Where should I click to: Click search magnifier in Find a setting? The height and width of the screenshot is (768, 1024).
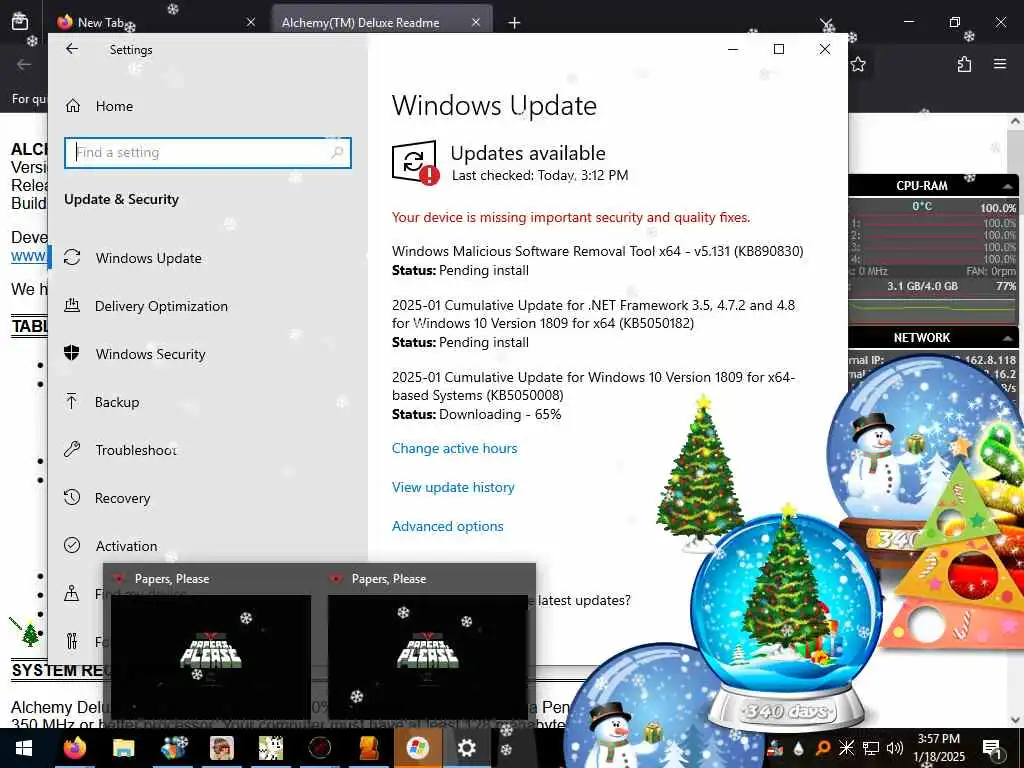[x=337, y=152]
